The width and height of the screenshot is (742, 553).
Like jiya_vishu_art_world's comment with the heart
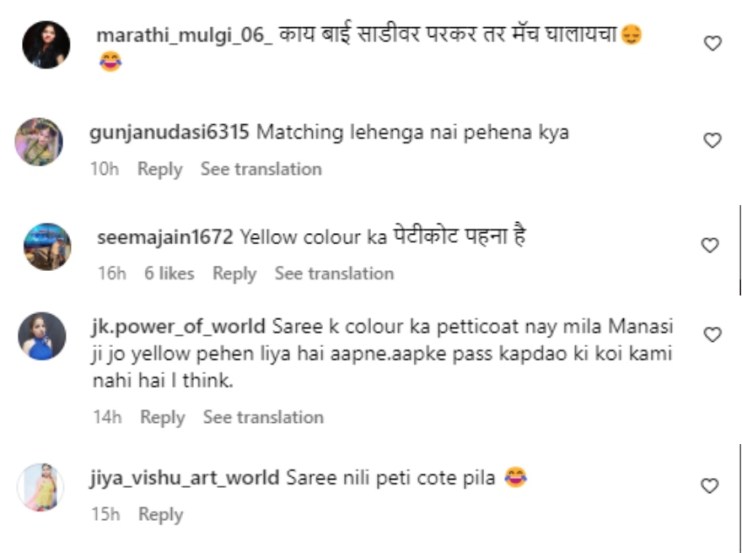coord(709,486)
